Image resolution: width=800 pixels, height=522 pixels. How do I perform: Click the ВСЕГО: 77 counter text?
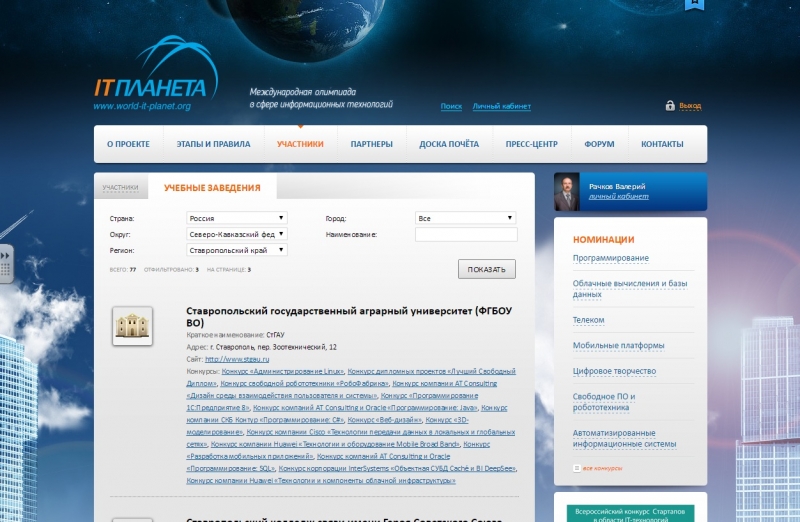pyautogui.click(x=122, y=270)
